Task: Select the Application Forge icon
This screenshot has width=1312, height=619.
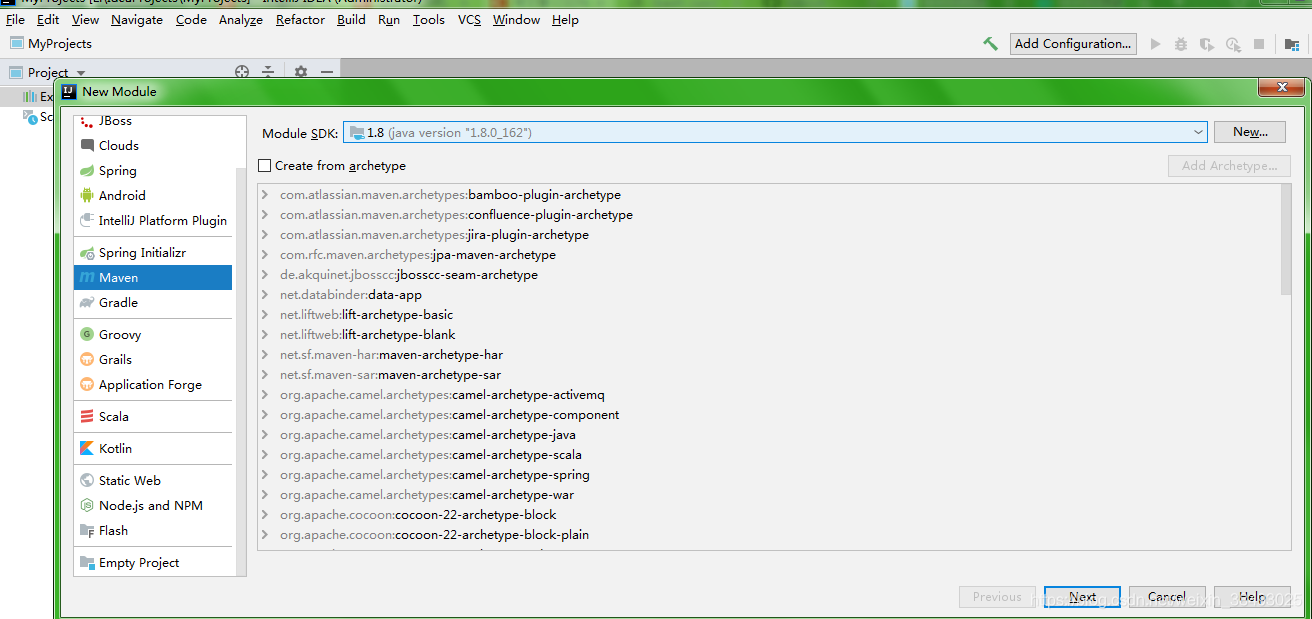Action: tap(87, 385)
